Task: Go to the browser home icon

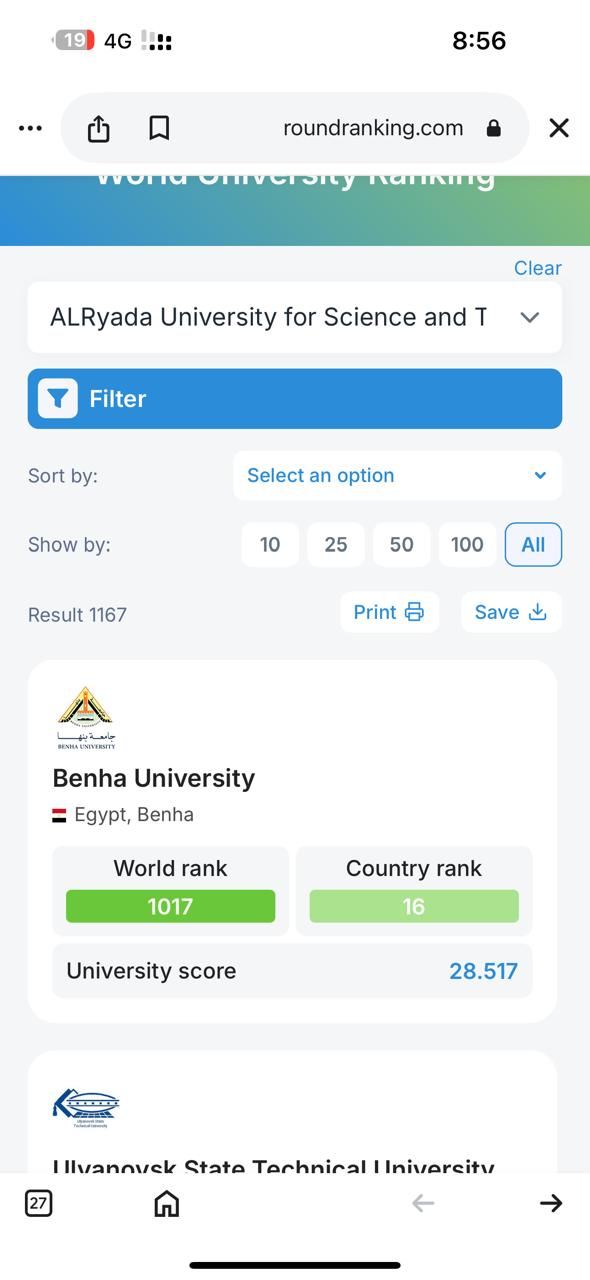Action: [x=167, y=1202]
